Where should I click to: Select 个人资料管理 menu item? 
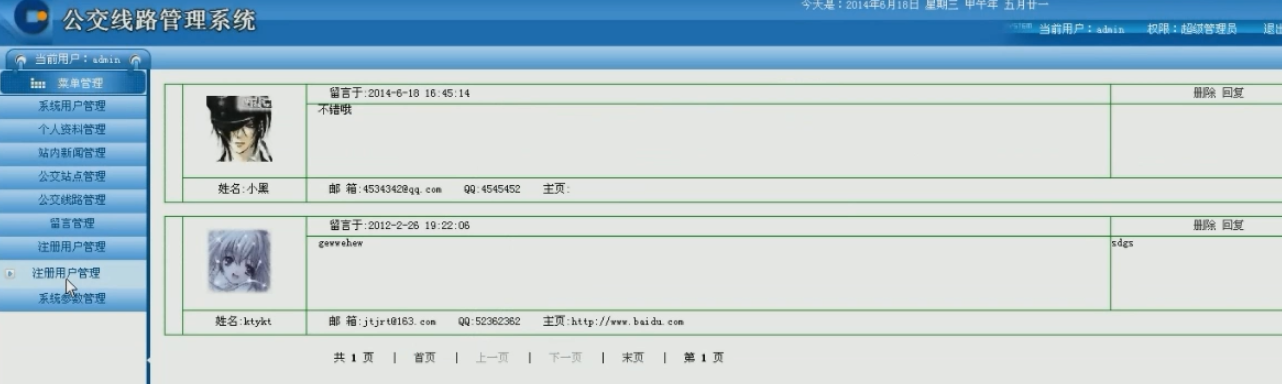tap(72, 130)
